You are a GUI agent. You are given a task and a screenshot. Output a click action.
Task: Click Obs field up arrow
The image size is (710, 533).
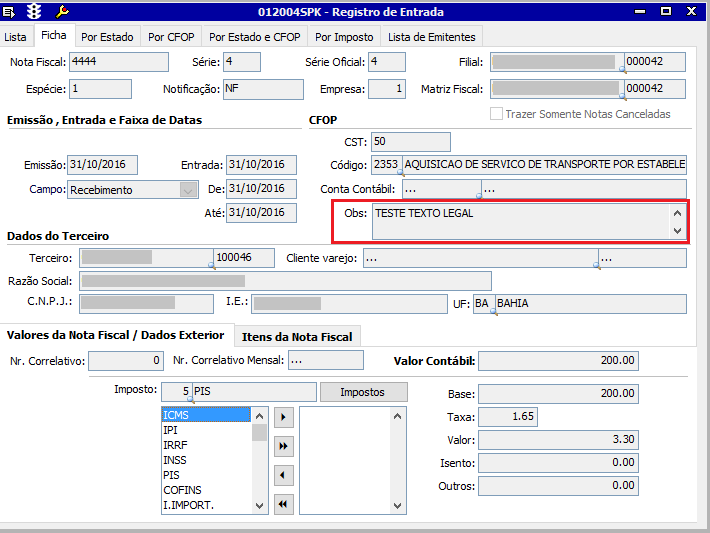(x=677, y=213)
